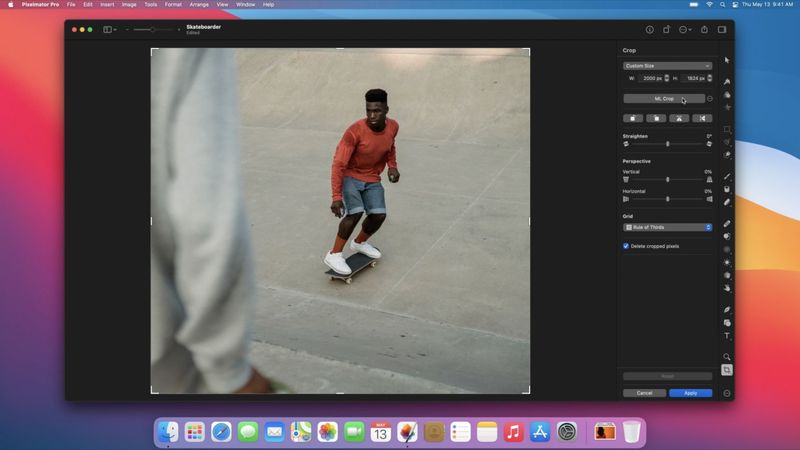Open the Image menu
The height and width of the screenshot is (450, 800).
click(129, 5)
